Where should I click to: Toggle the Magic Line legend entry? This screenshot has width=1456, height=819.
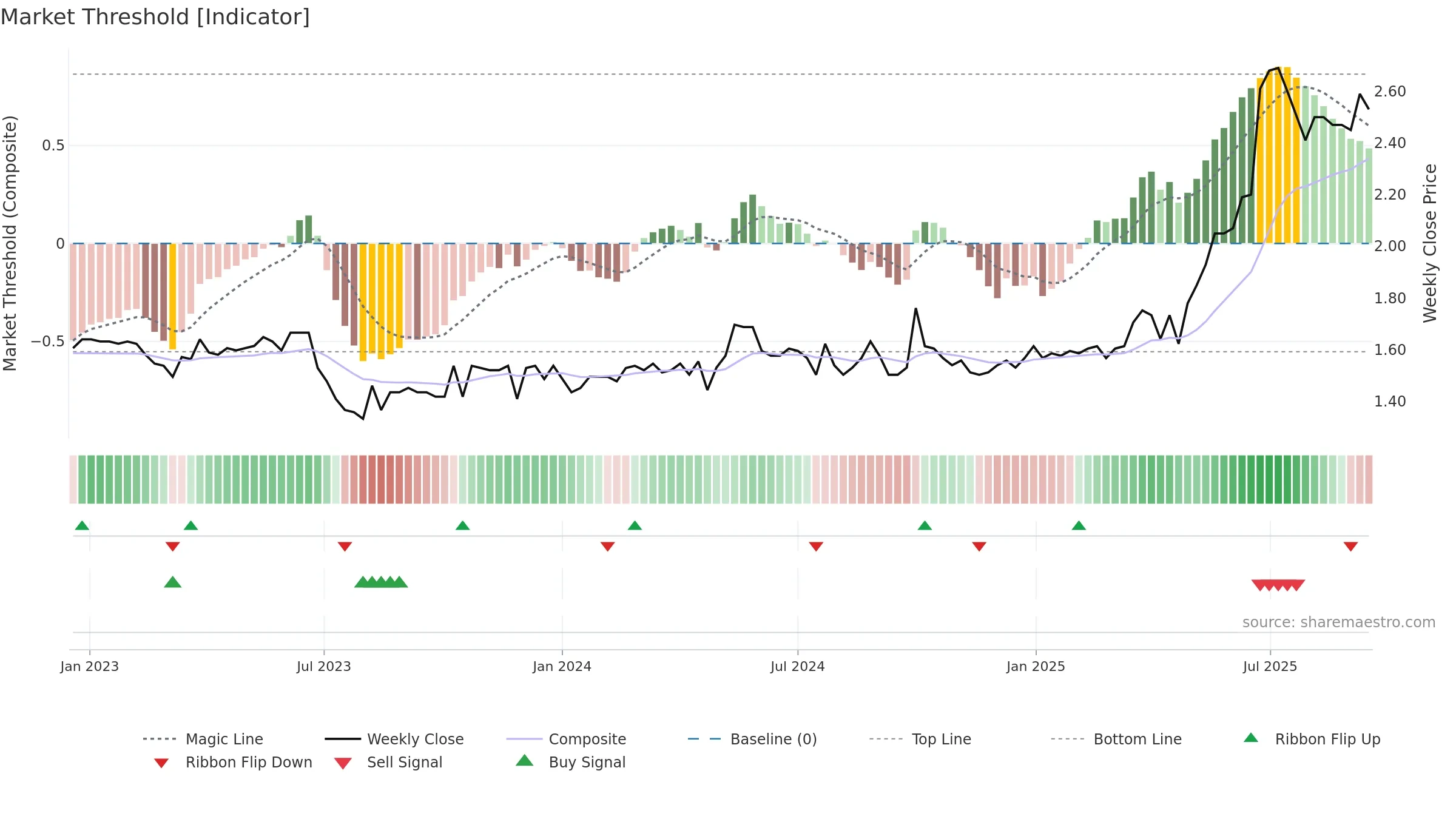coord(203,739)
